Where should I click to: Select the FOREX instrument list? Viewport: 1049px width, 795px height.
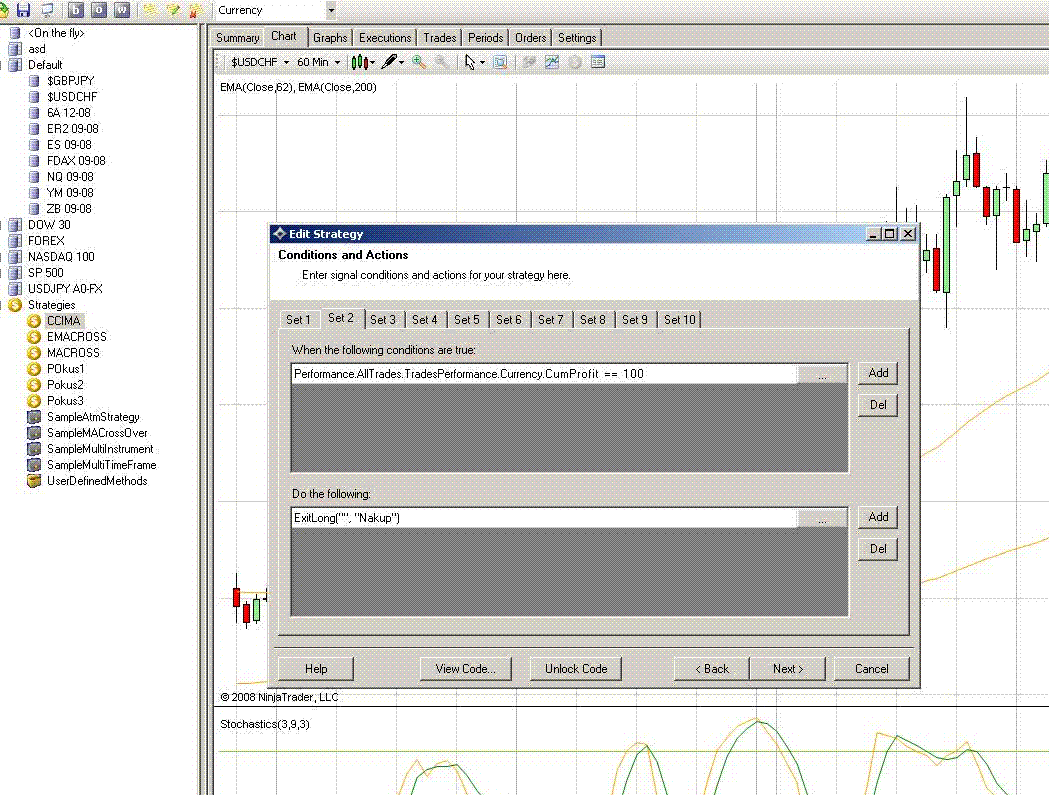[x=46, y=241]
